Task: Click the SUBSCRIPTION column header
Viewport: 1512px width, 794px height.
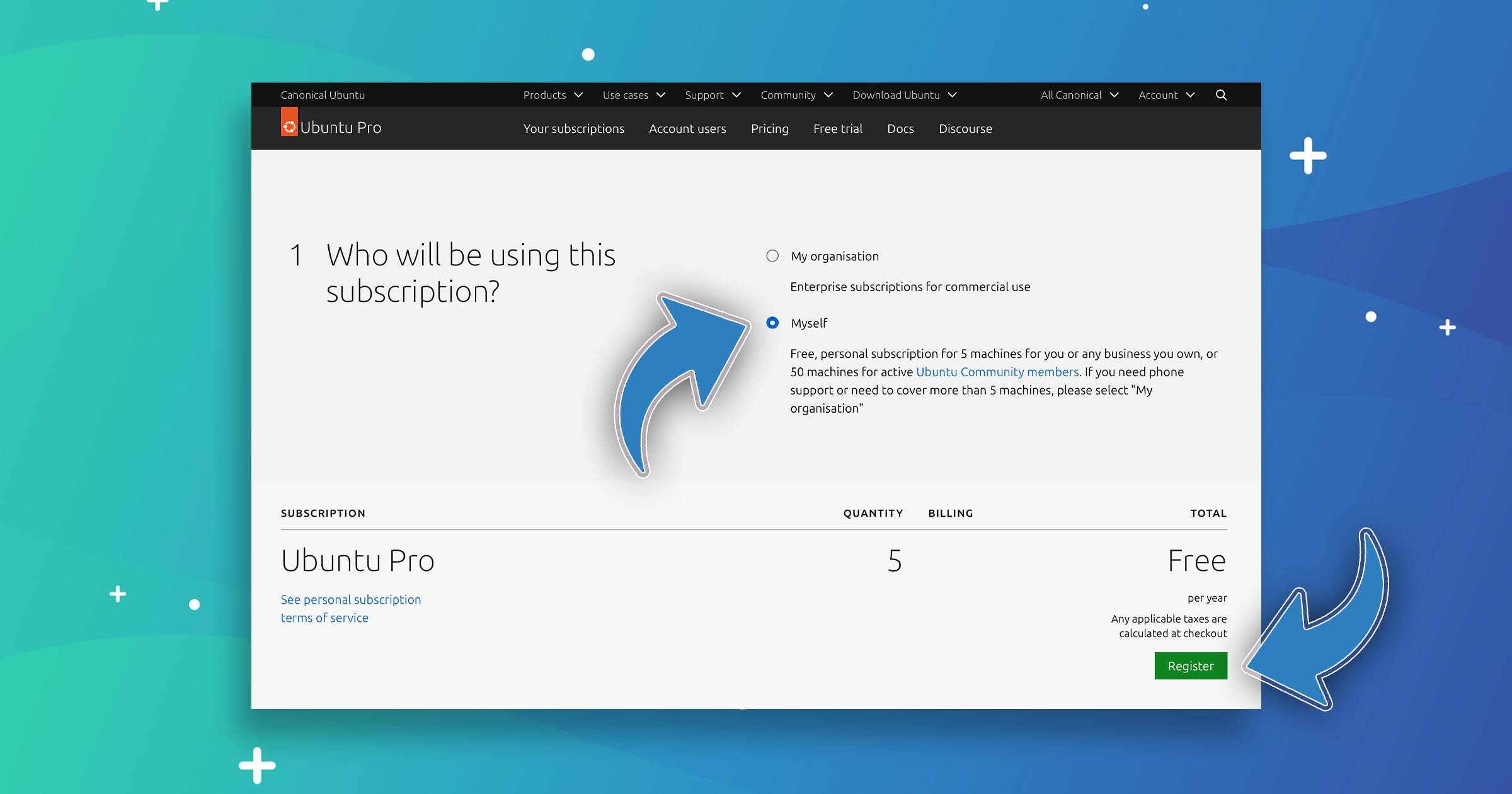Action: click(323, 514)
